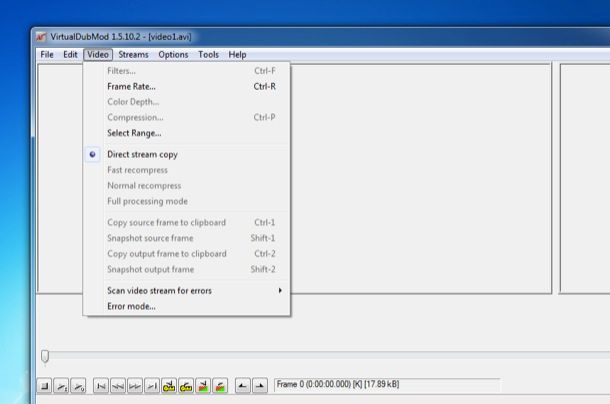Select Frame Rate... menu entry
Viewport: 610px width, 404px height.
tap(188, 86)
